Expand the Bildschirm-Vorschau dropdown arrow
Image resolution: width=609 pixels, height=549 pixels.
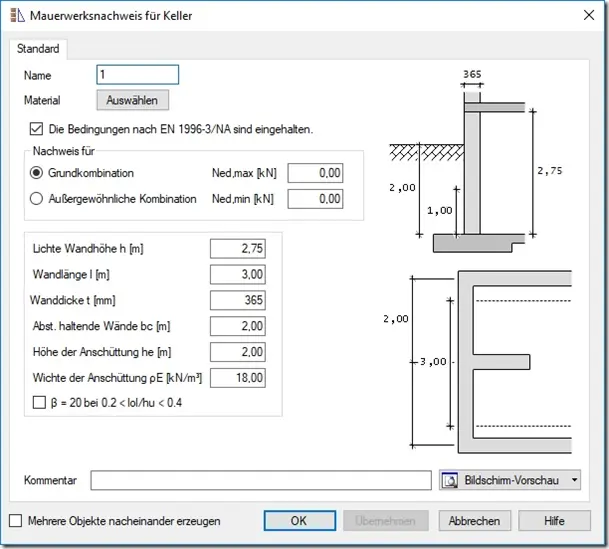coord(574,480)
